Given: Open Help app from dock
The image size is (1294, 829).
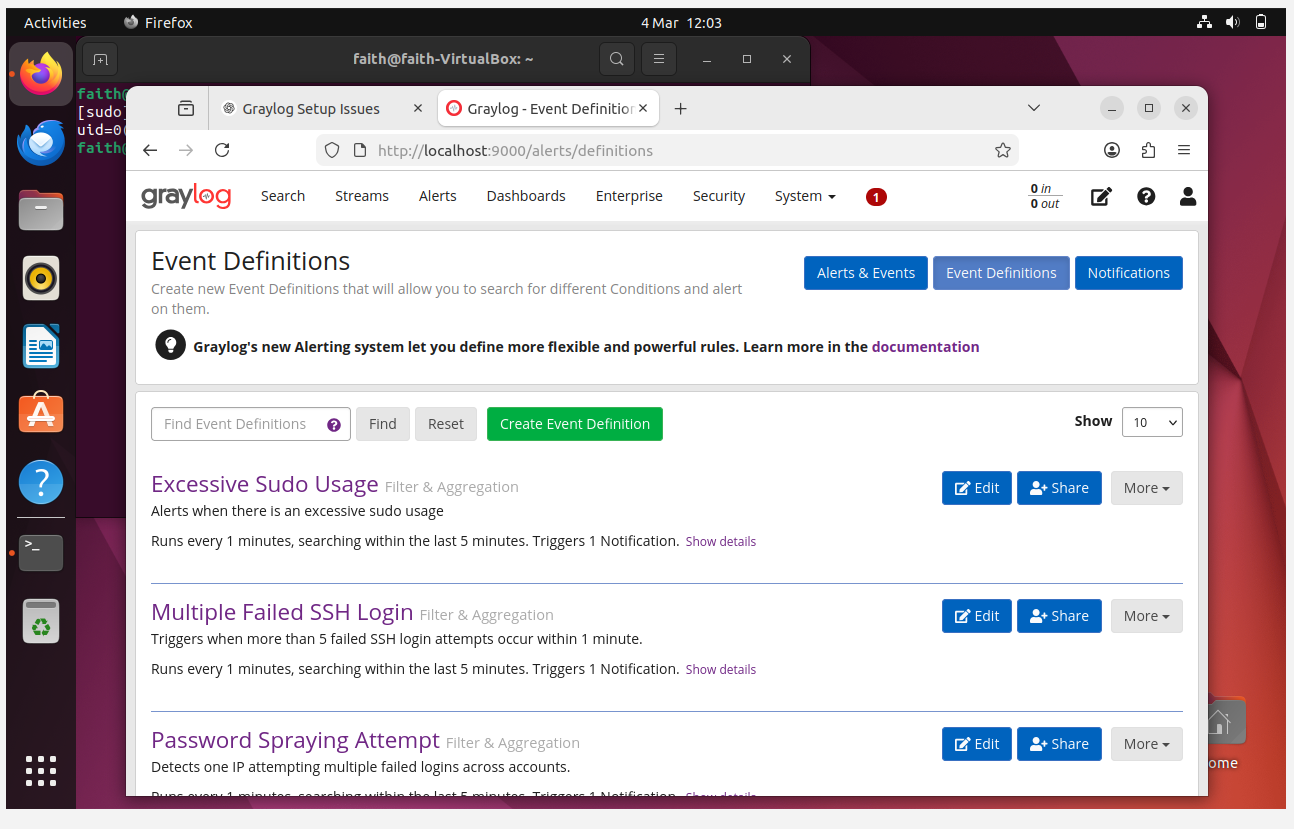Looking at the screenshot, I should [x=41, y=482].
